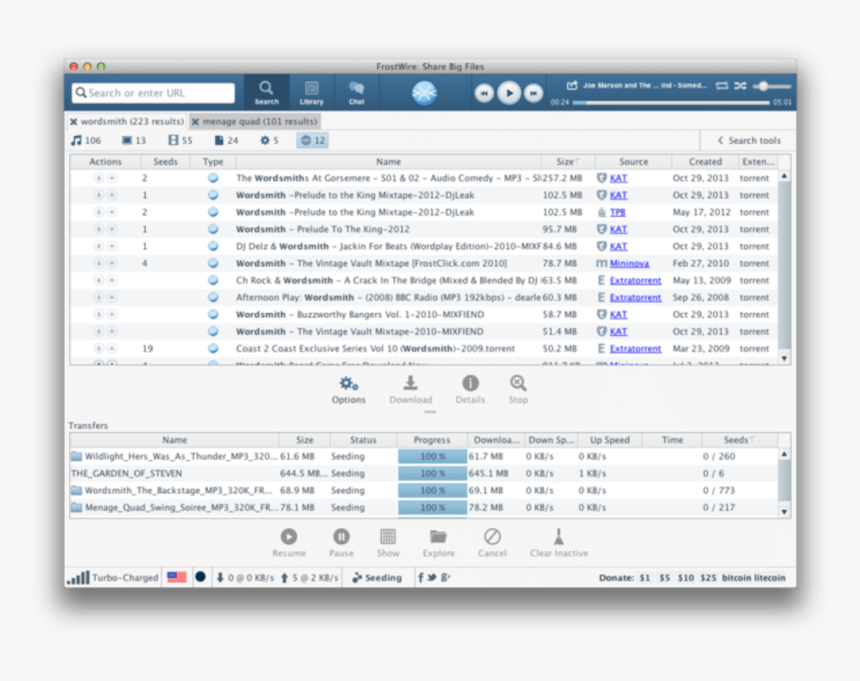The height and width of the screenshot is (681, 860).
Task: Click the Explore folder button
Action: click(x=438, y=543)
